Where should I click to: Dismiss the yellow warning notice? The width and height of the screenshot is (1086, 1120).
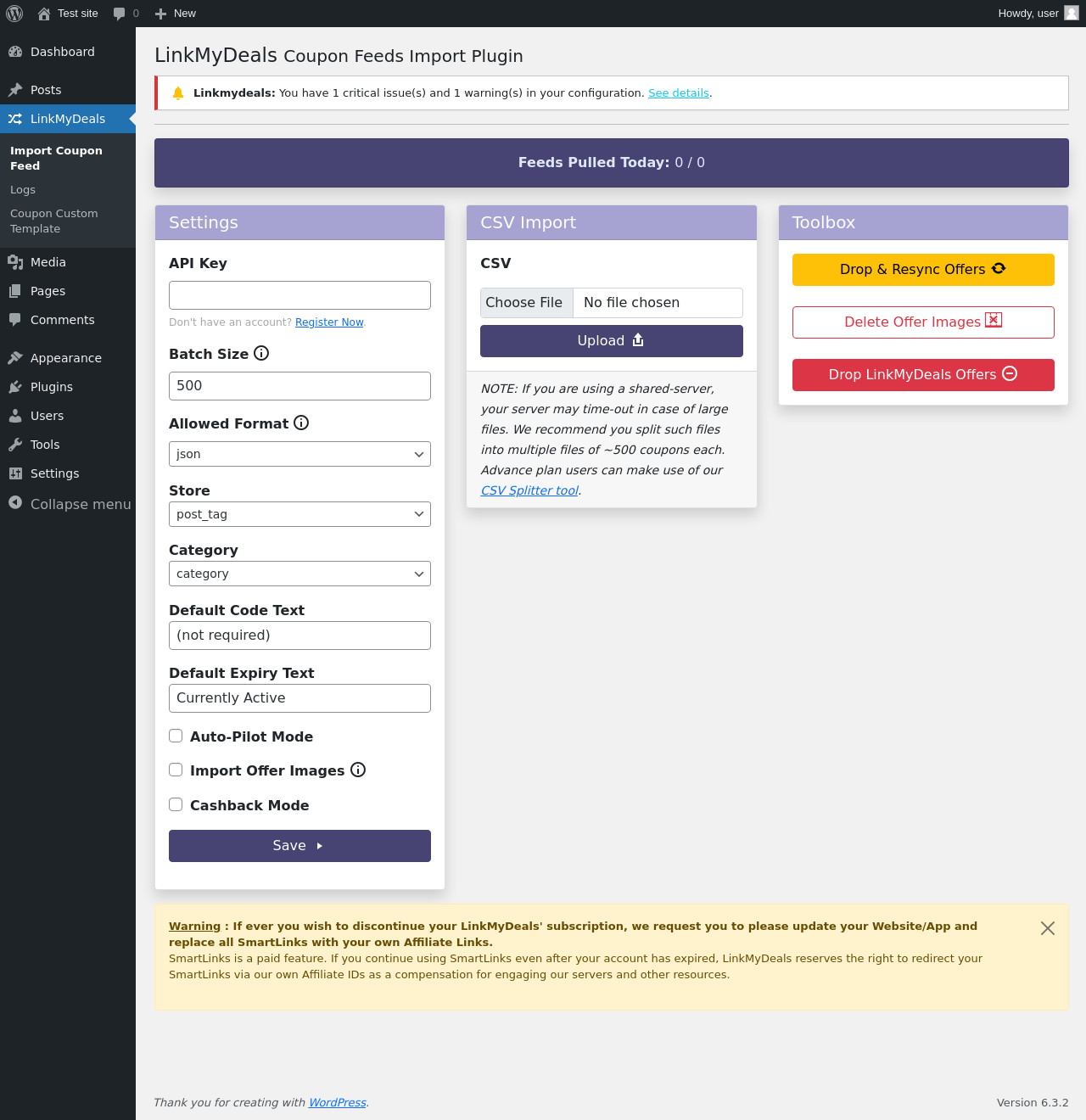point(1048,928)
